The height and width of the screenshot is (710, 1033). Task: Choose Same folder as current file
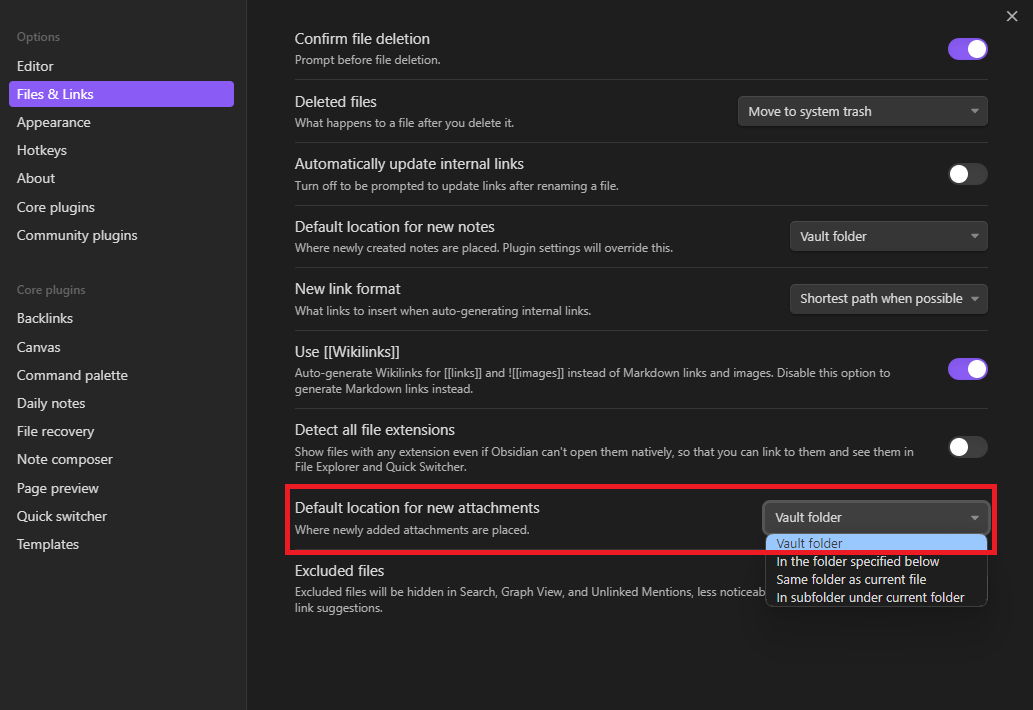876,580
